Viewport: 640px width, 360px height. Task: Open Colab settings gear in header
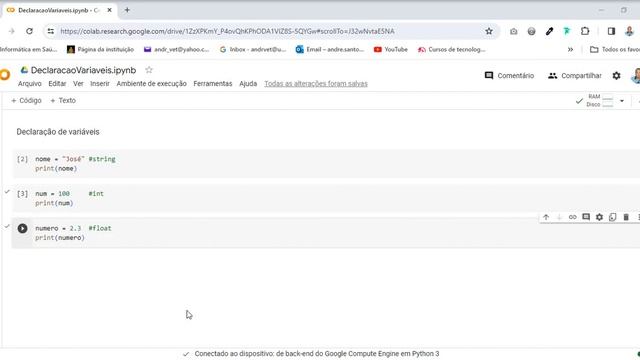click(616, 76)
